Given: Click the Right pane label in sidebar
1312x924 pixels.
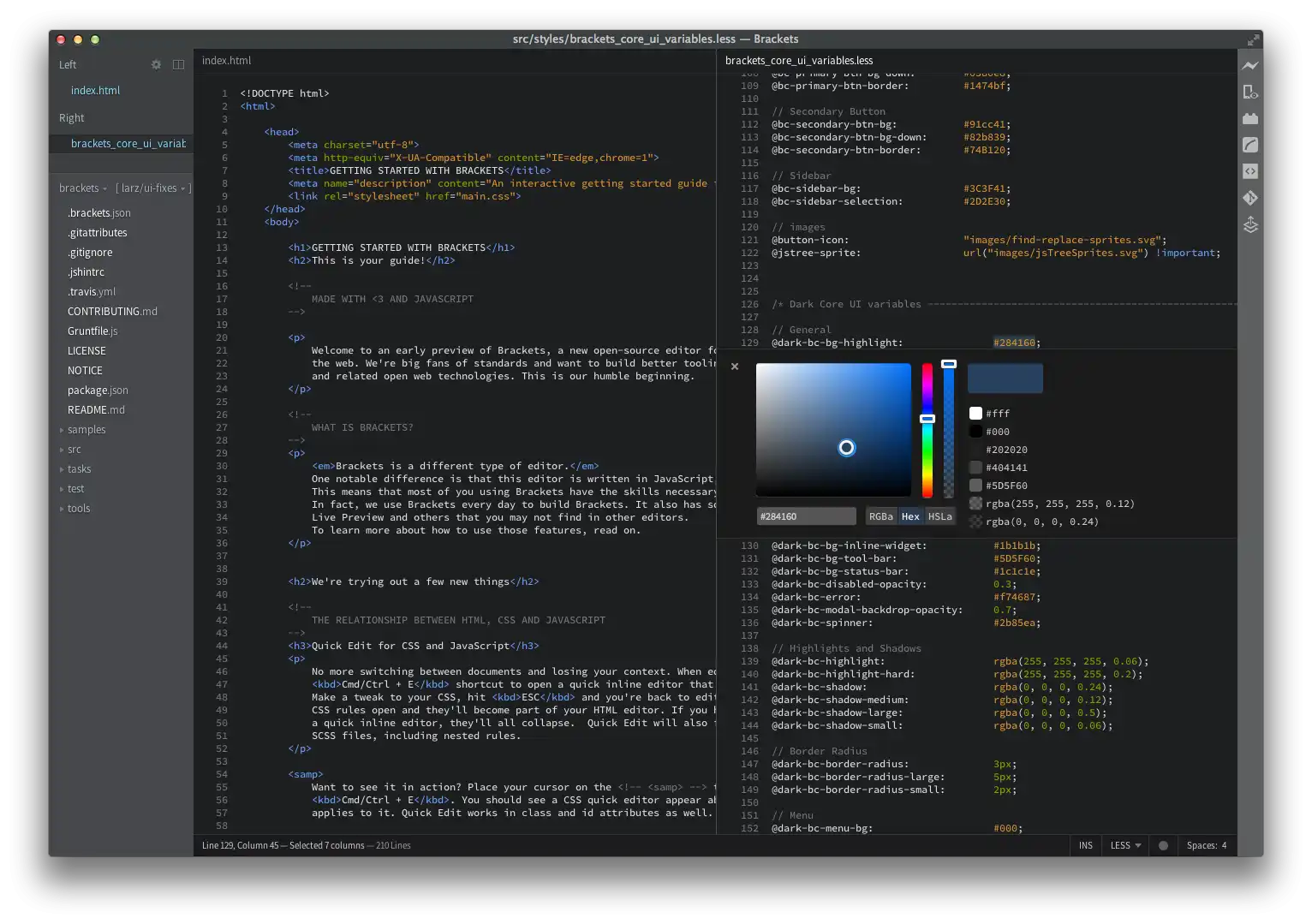Looking at the screenshot, I should tap(72, 118).
